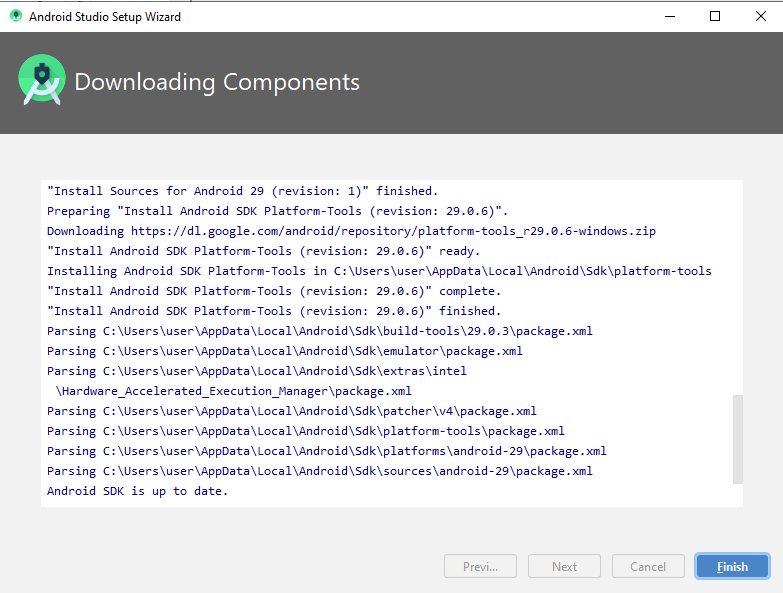This screenshot has width=783, height=593.
Task: Click the Hardware_Accelerated_Execution_Manager log line
Action: tap(233, 391)
